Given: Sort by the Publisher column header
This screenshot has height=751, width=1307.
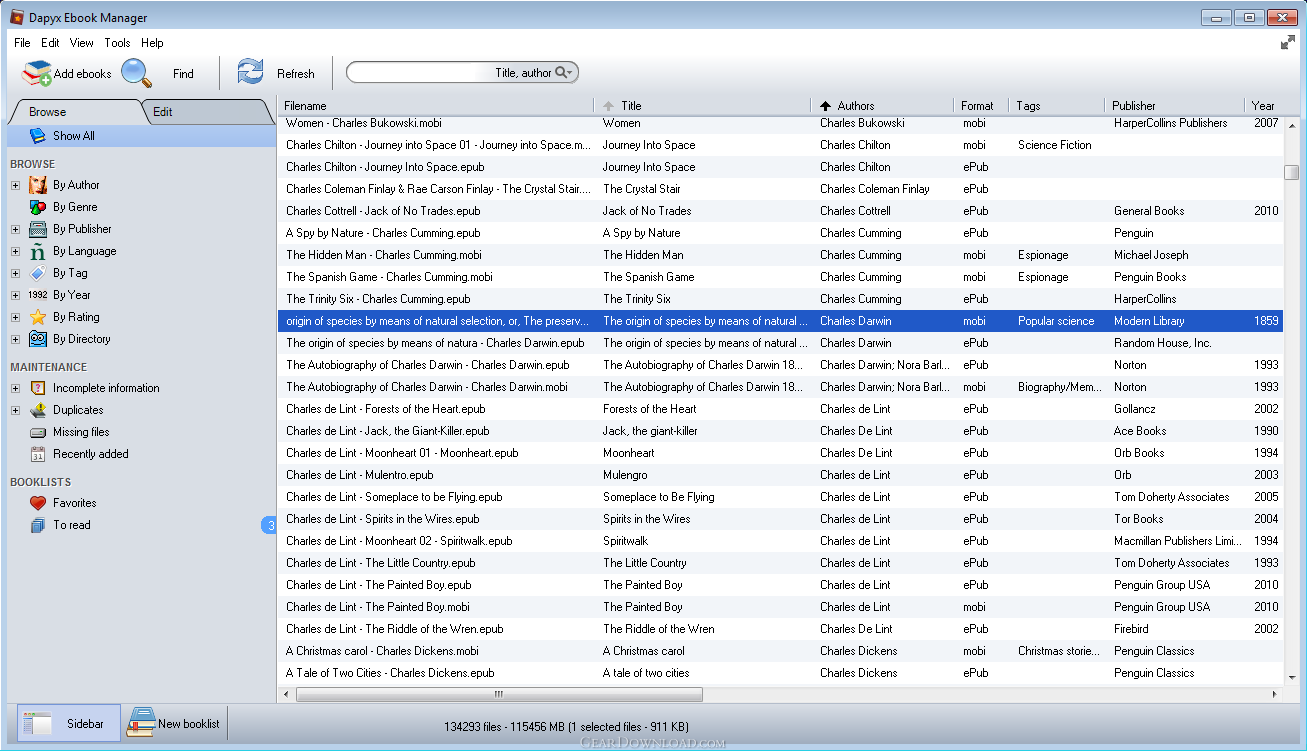Looking at the screenshot, I should (1175, 105).
